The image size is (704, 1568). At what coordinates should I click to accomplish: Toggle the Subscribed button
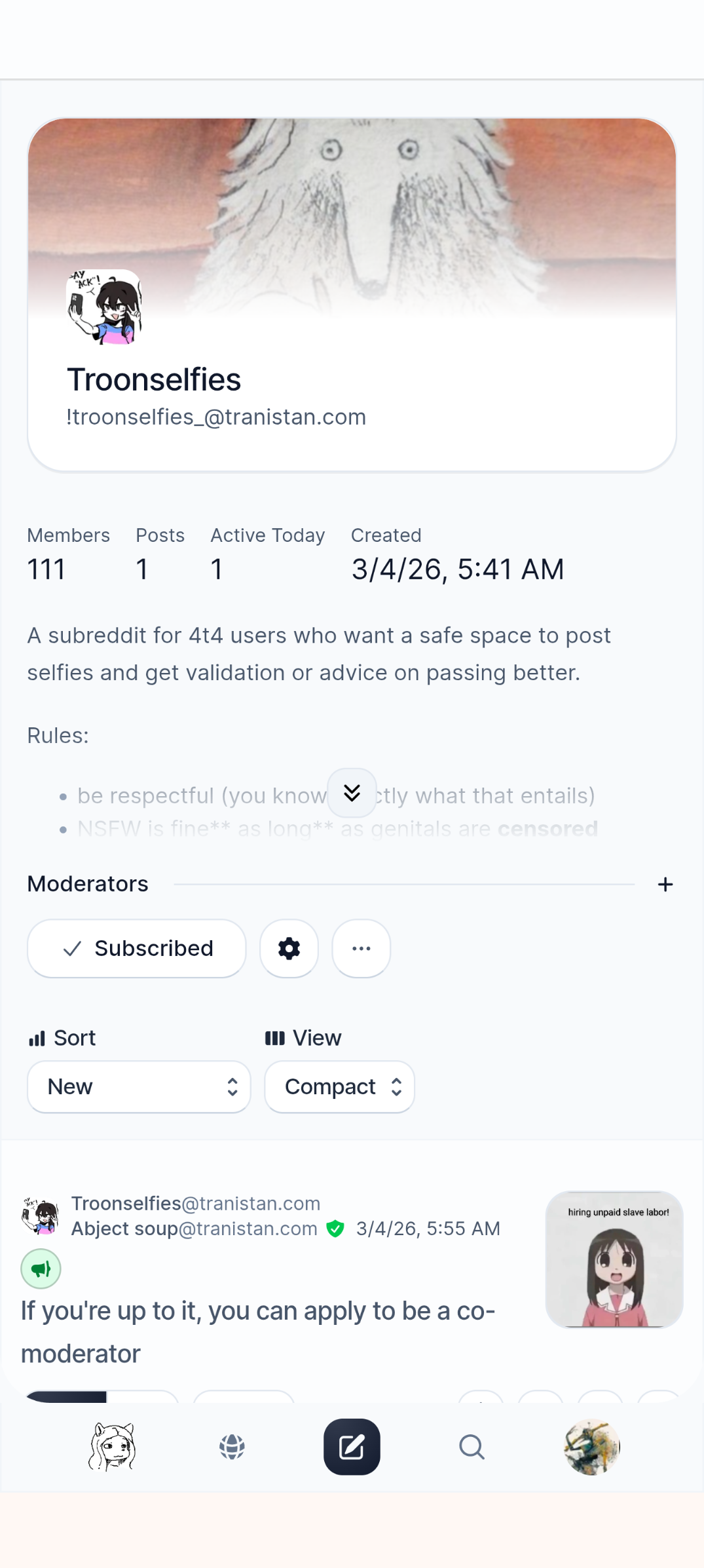pyautogui.click(x=136, y=948)
